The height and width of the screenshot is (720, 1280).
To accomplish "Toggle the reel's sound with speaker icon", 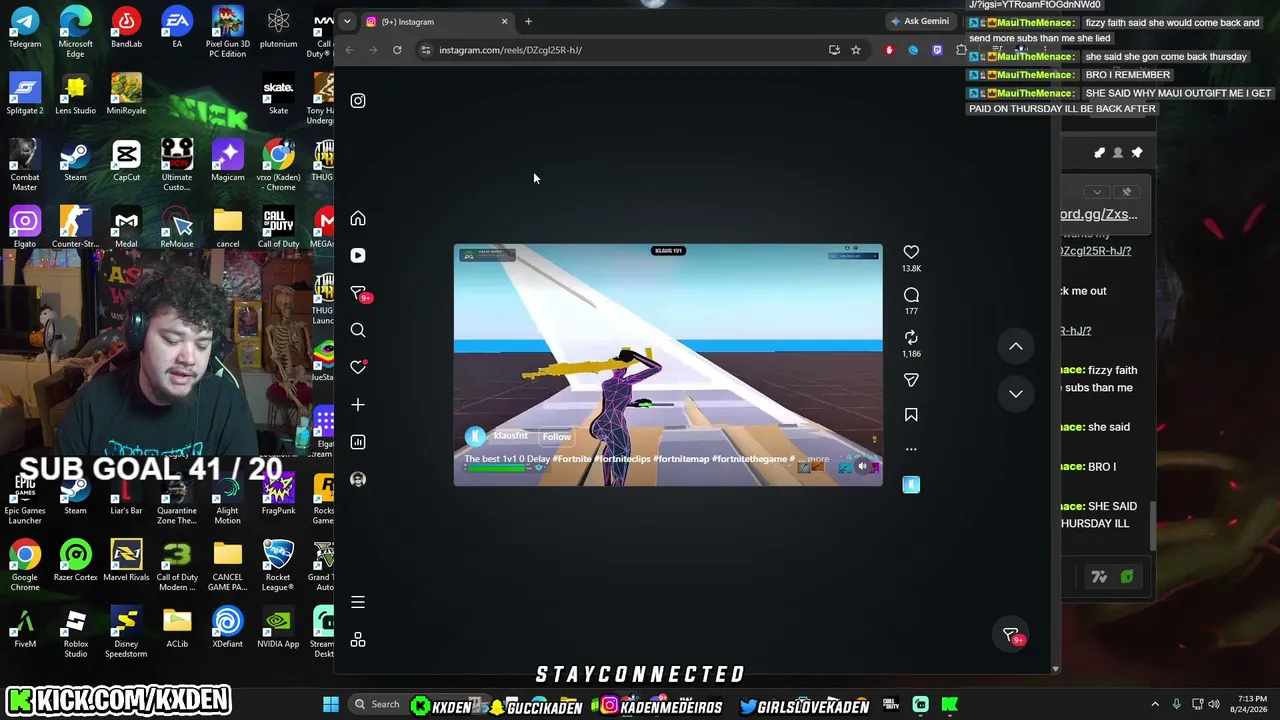I will point(863,466).
